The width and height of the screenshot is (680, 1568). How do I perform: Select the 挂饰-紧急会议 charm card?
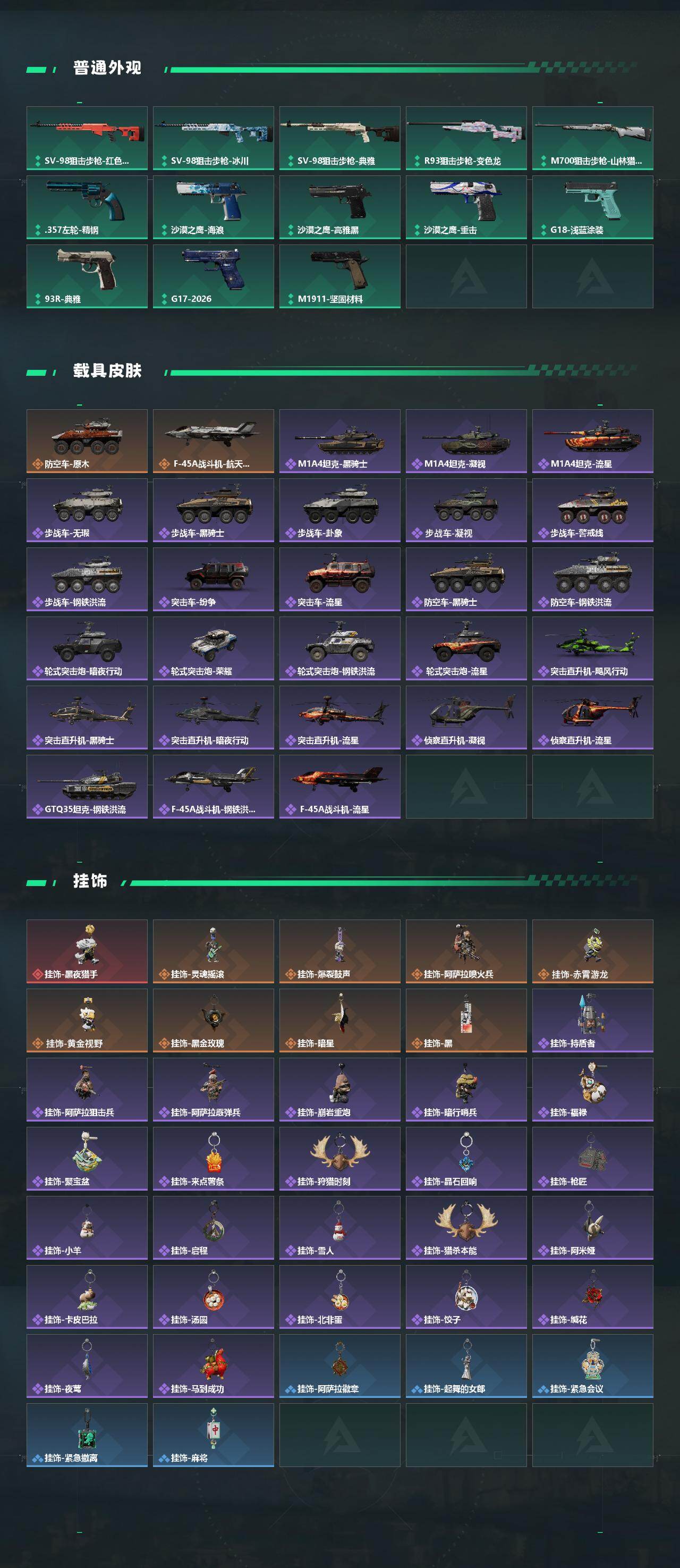(x=592, y=1366)
